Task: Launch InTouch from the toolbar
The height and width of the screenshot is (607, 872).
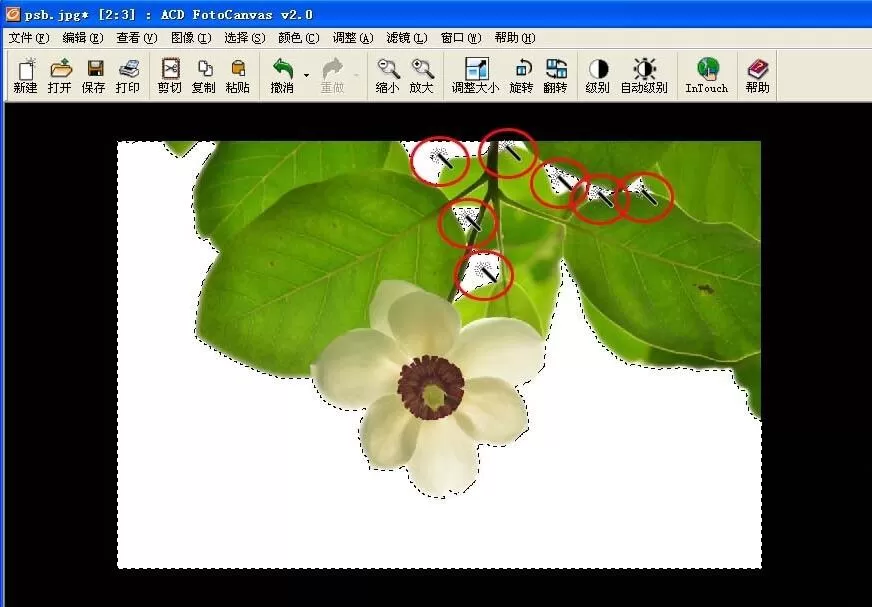Action: (707, 76)
